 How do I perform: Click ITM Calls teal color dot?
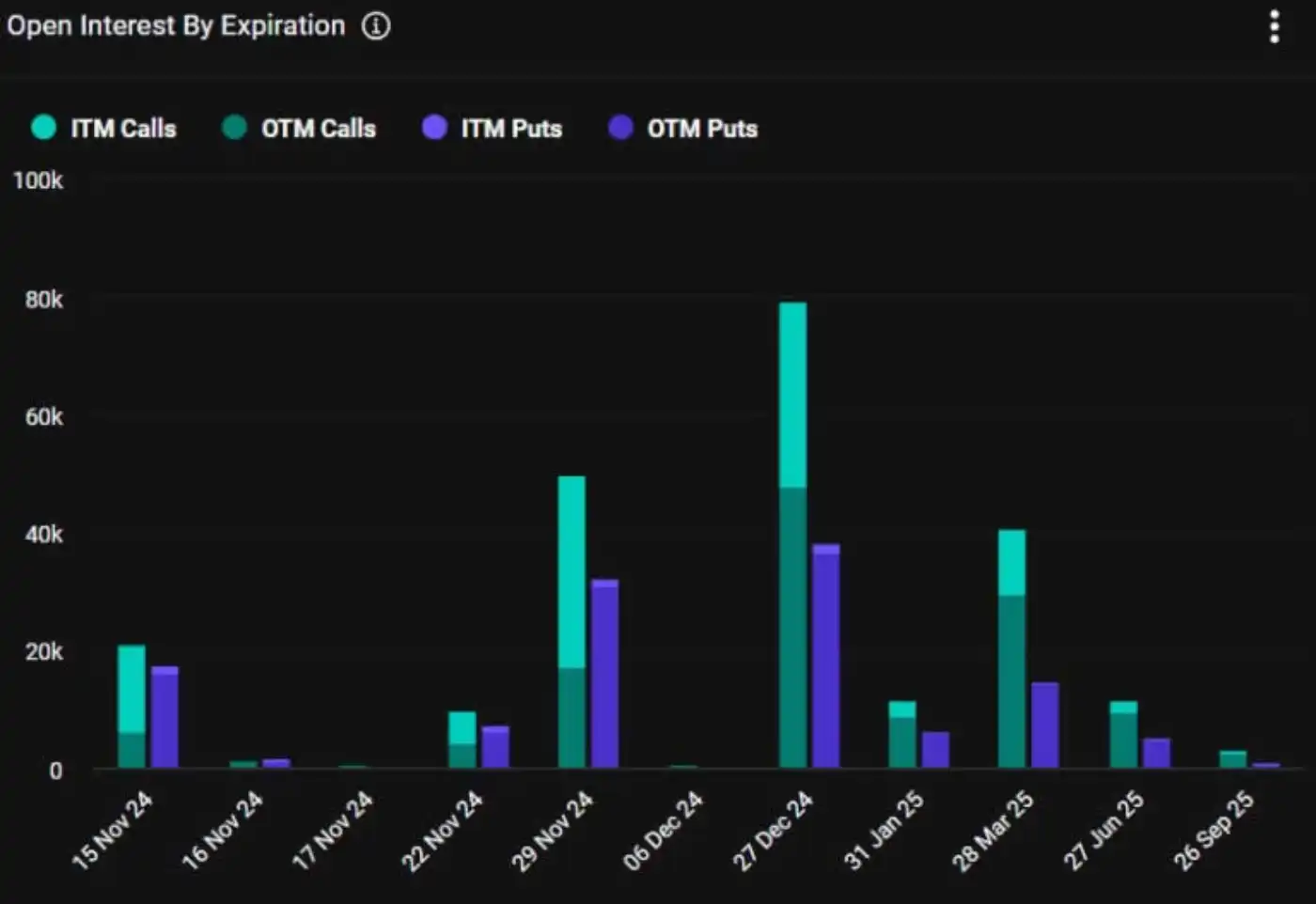(x=43, y=127)
